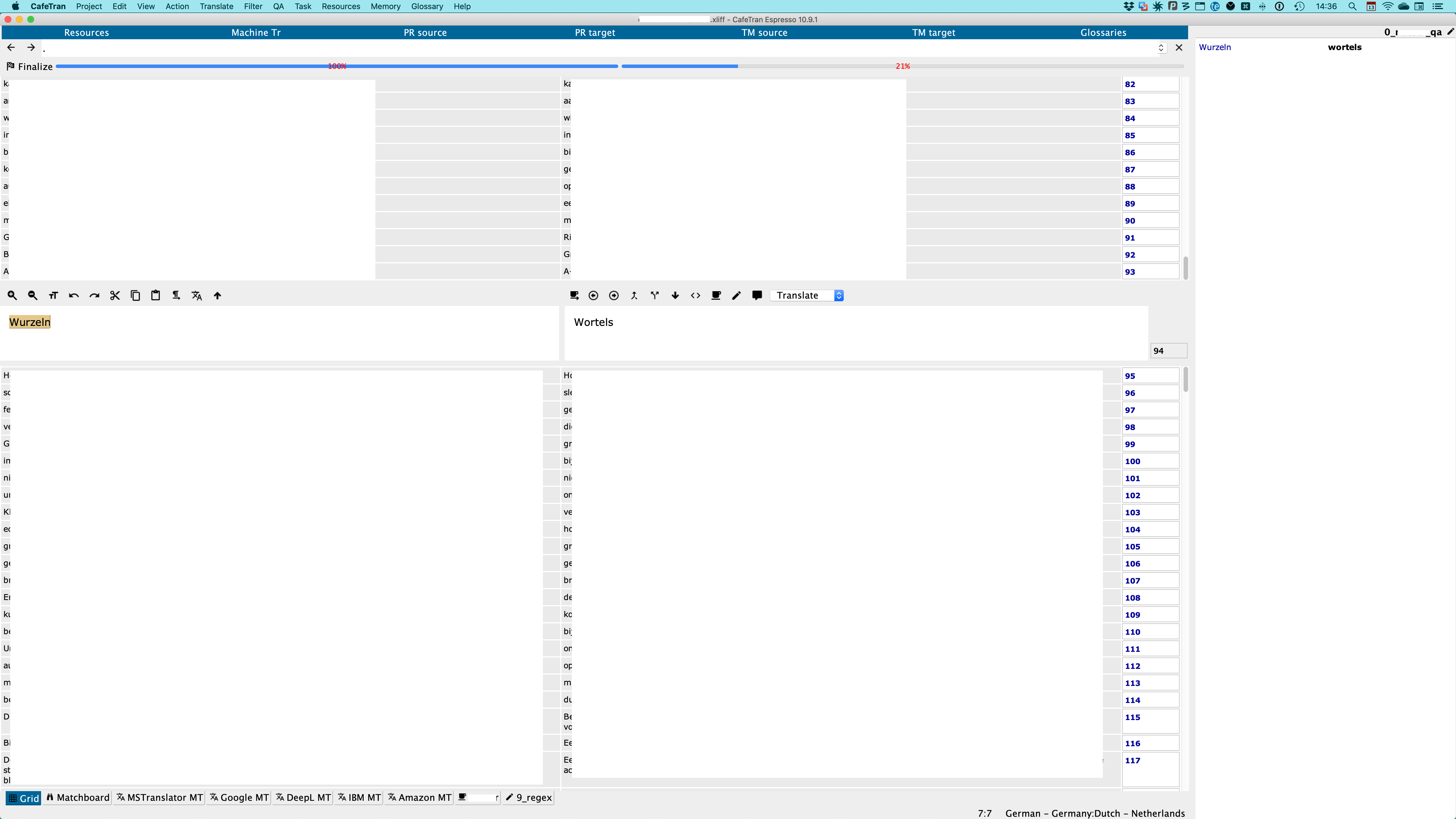Click the clipboard paste icon
This screenshot has height=819, width=1456.
156,295
